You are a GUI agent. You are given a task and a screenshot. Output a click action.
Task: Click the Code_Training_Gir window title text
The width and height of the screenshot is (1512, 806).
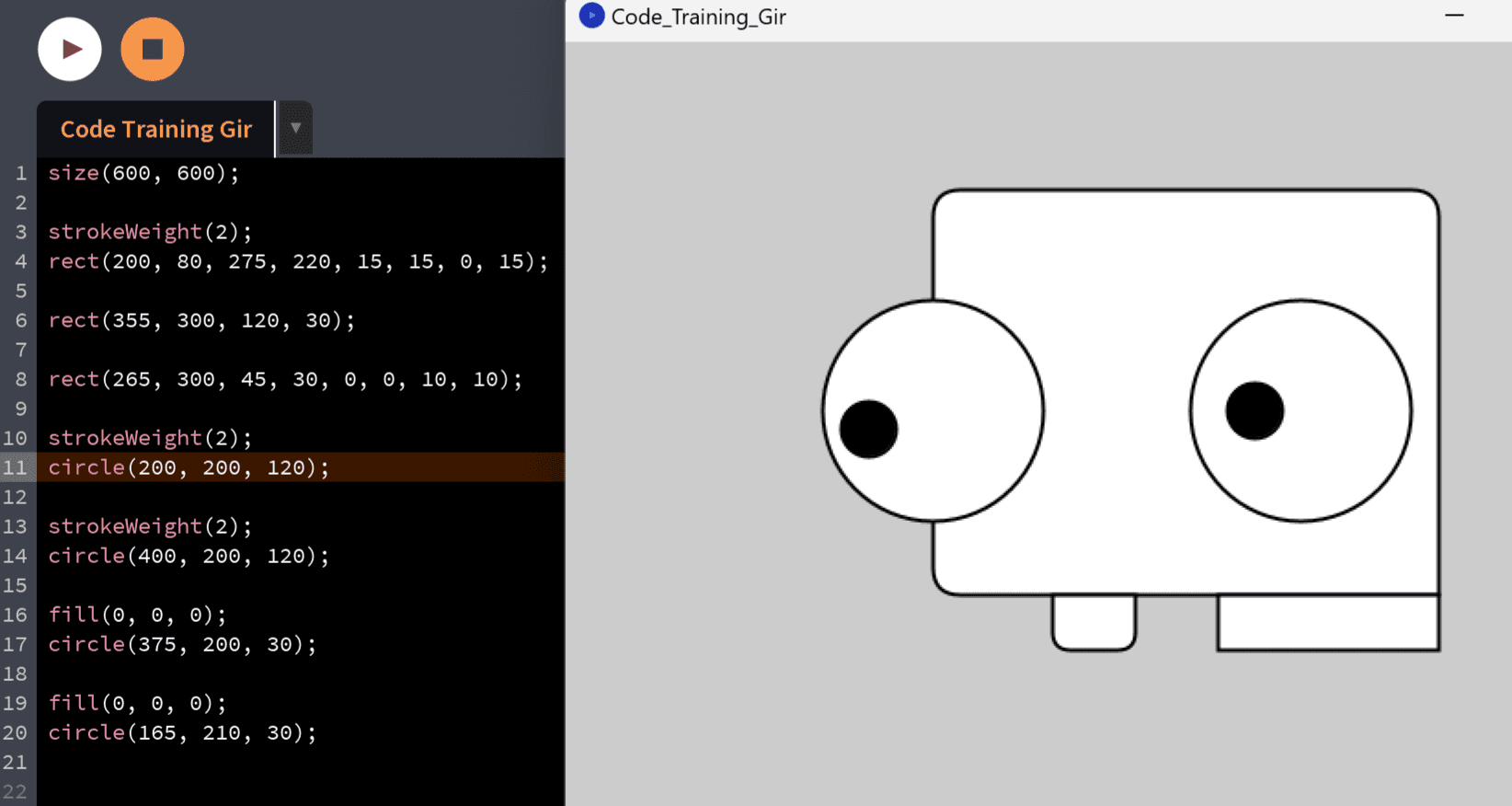click(698, 17)
